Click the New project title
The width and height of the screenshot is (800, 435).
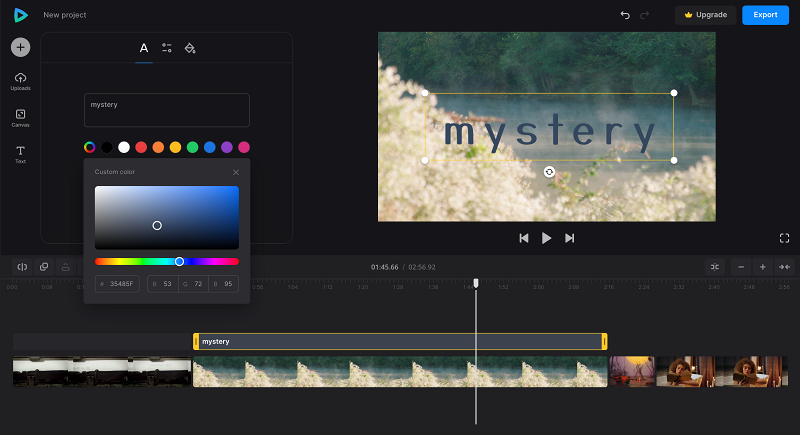coord(65,15)
